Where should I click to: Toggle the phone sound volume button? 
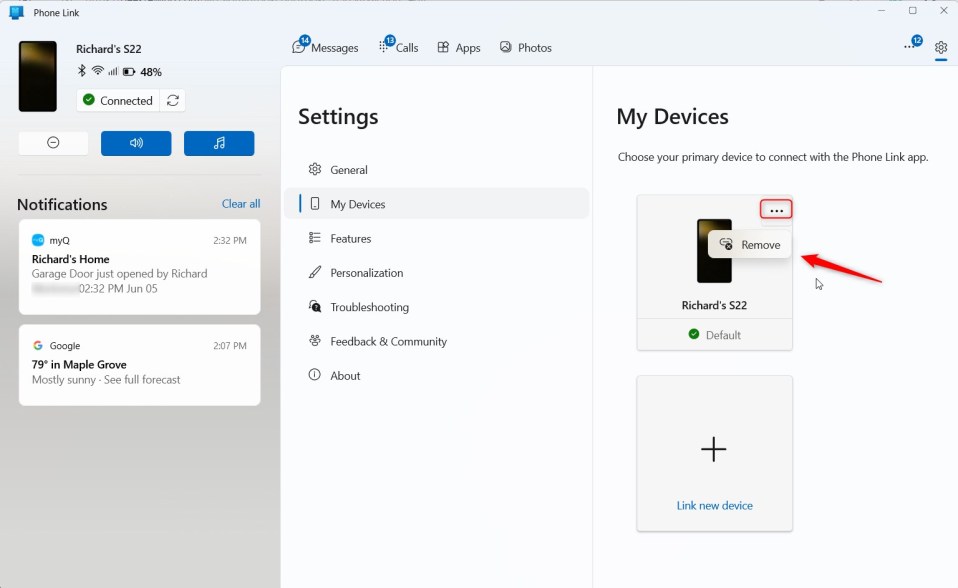(136, 143)
